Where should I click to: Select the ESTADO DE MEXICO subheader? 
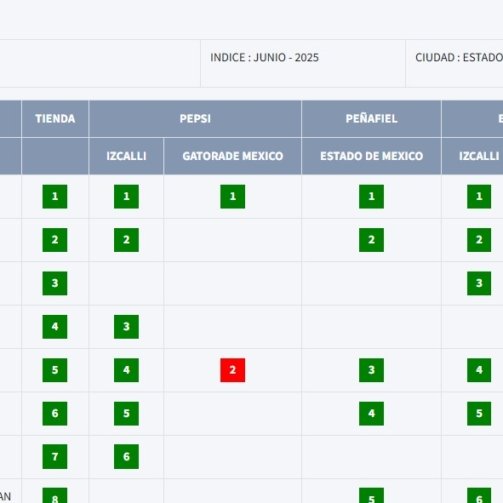point(371,156)
